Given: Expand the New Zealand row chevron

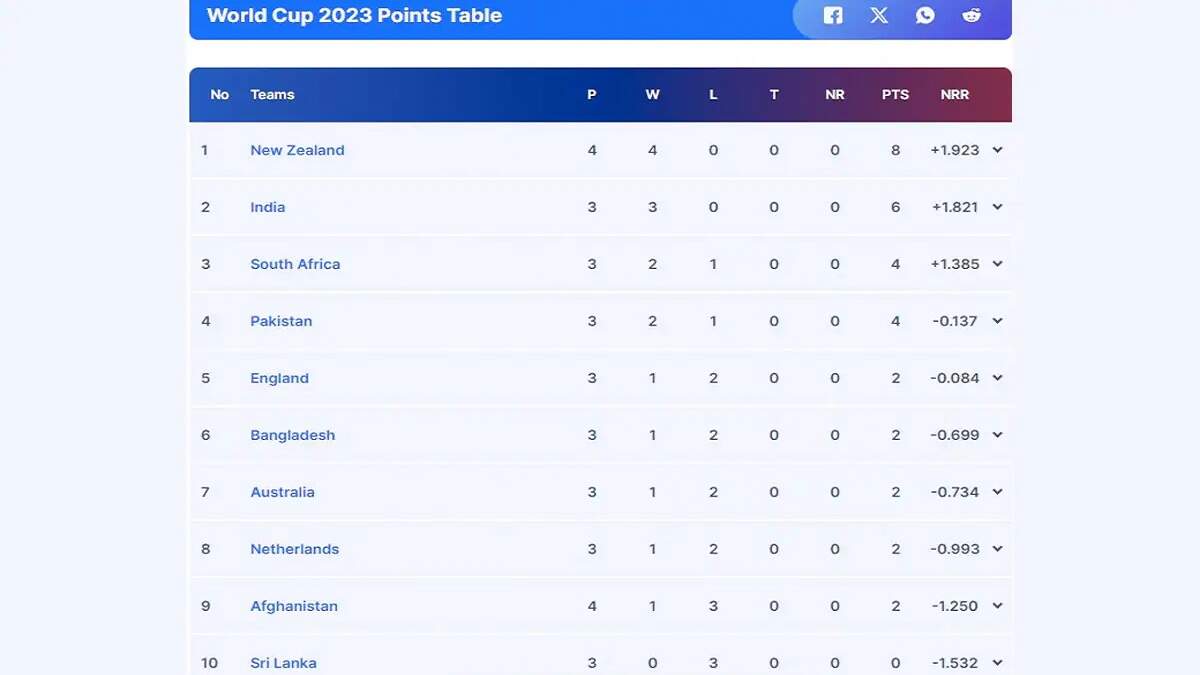Looking at the screenshot, I should (x=997, y=150).
